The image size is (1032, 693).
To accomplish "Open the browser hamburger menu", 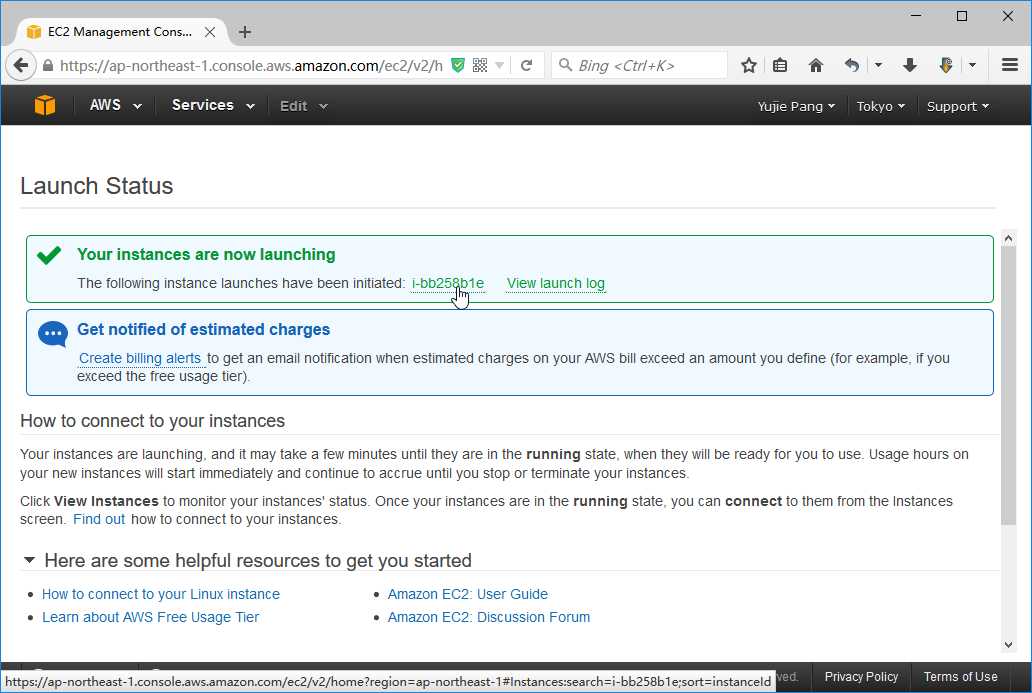I will click(1010, 64).
